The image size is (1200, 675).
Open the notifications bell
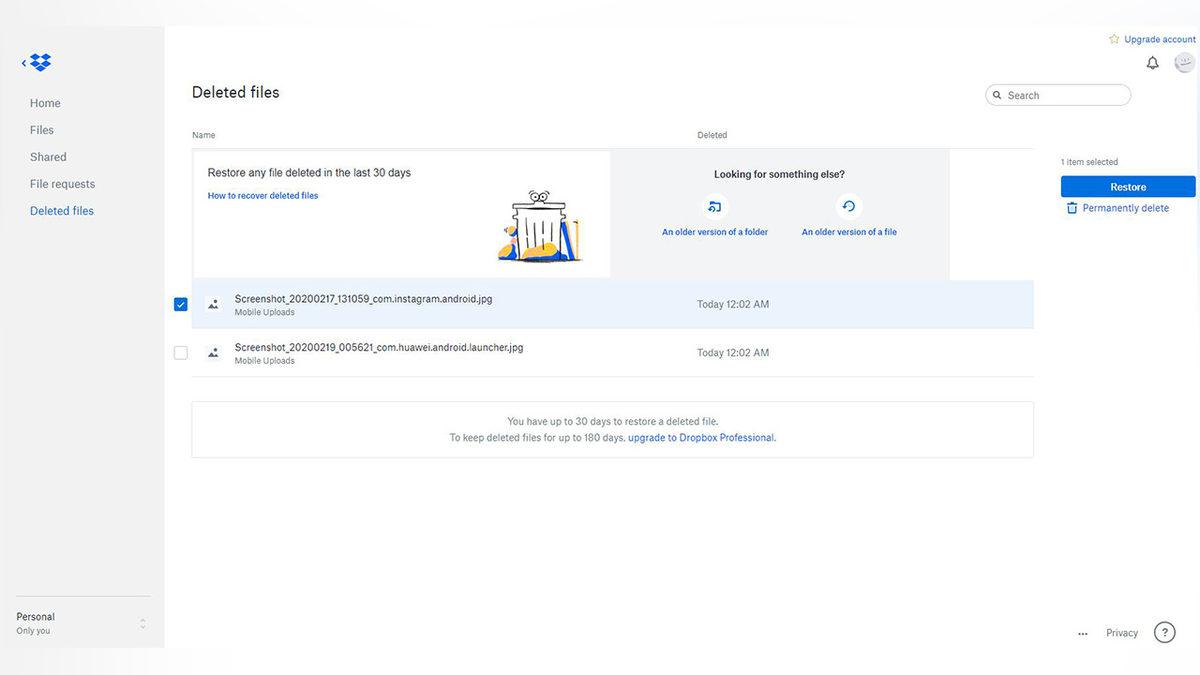(1152, 63)
